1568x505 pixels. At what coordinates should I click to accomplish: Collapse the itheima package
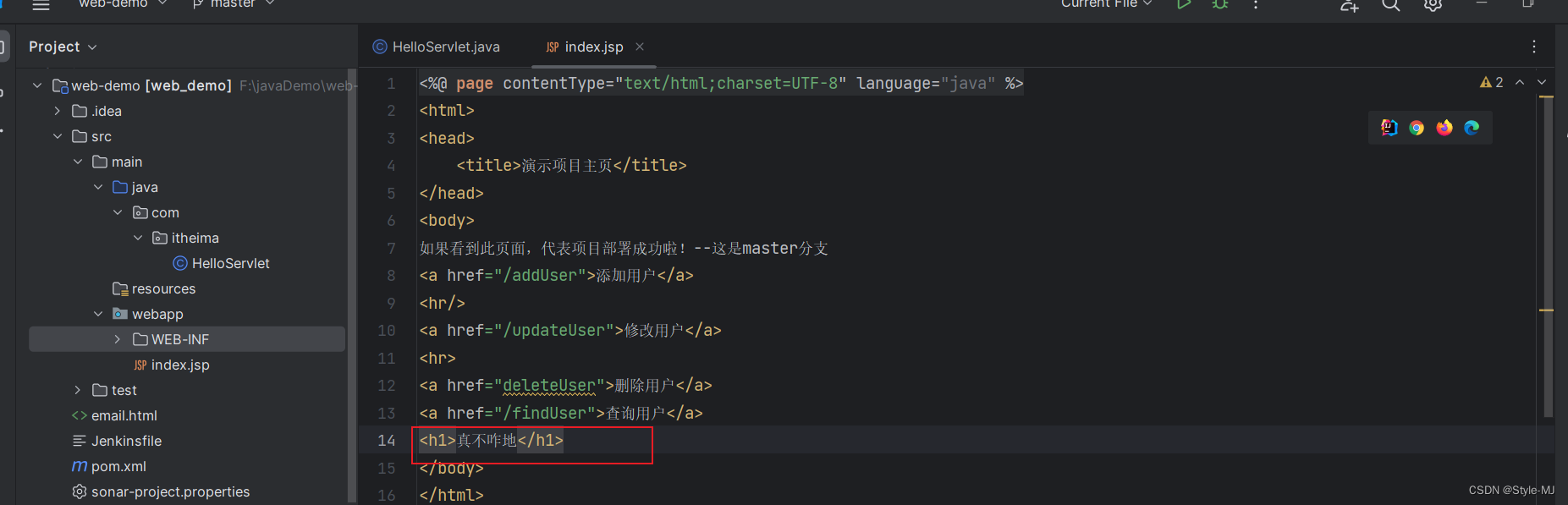[138, 238]
